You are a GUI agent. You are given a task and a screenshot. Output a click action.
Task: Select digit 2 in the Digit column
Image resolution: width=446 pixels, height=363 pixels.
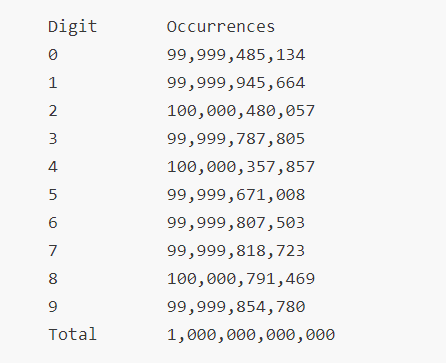tap(53, 111)
